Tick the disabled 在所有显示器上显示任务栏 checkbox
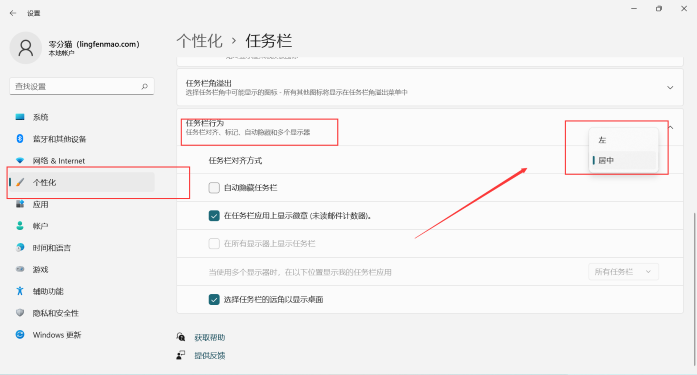 click(x=214, y=243)
